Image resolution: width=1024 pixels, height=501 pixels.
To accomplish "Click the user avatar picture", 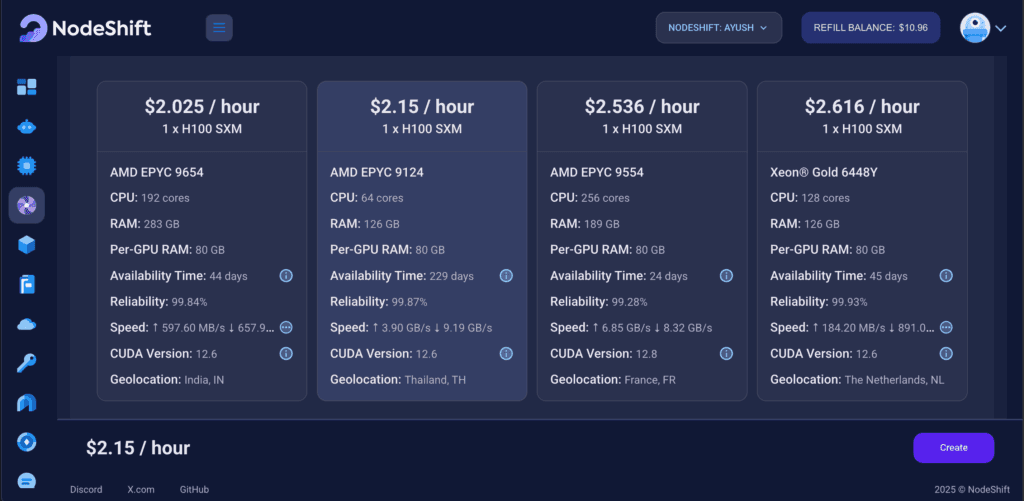I will coord(975,28).
